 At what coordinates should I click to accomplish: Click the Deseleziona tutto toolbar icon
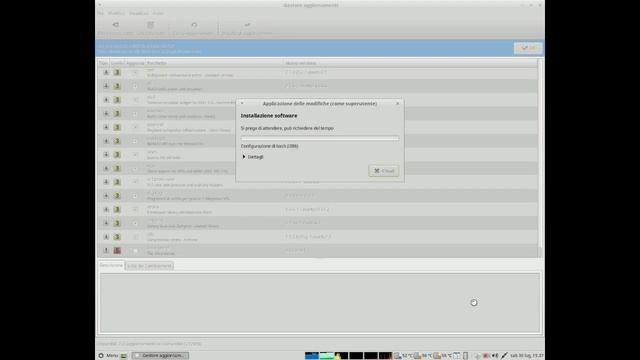click(x=116, y=25)
